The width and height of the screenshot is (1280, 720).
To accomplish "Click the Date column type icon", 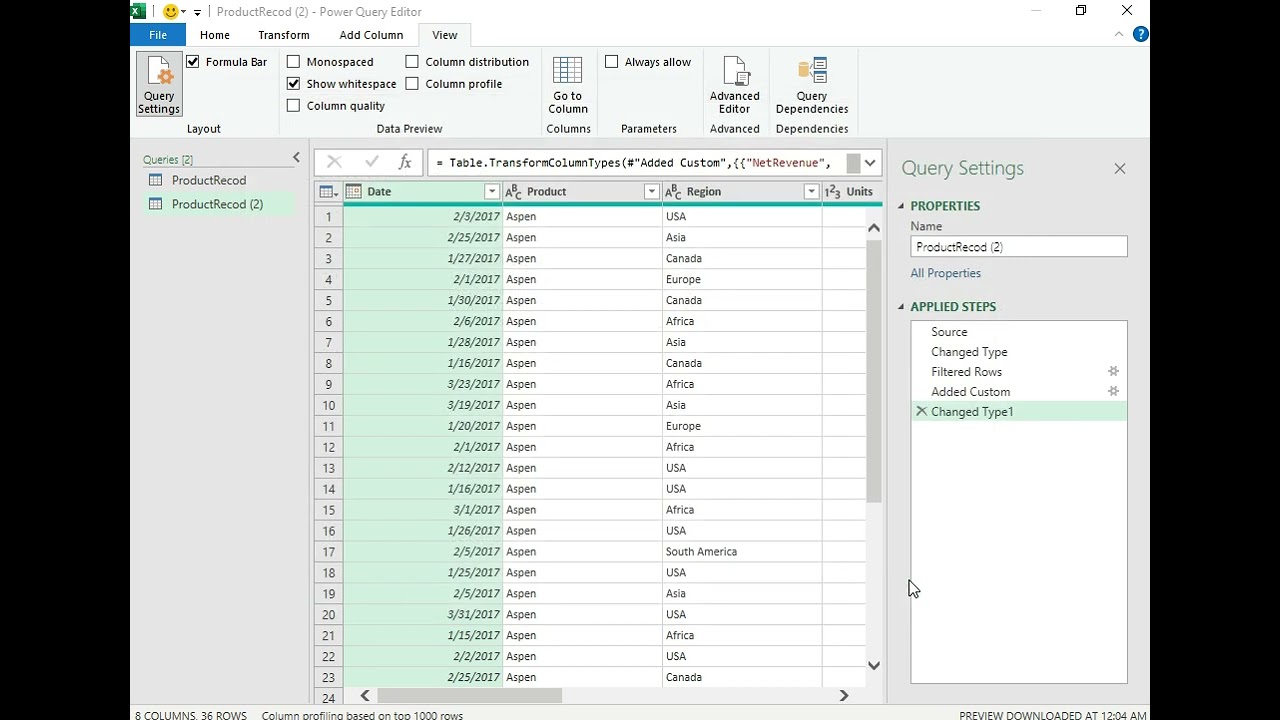I will click(x=353, y=192).
